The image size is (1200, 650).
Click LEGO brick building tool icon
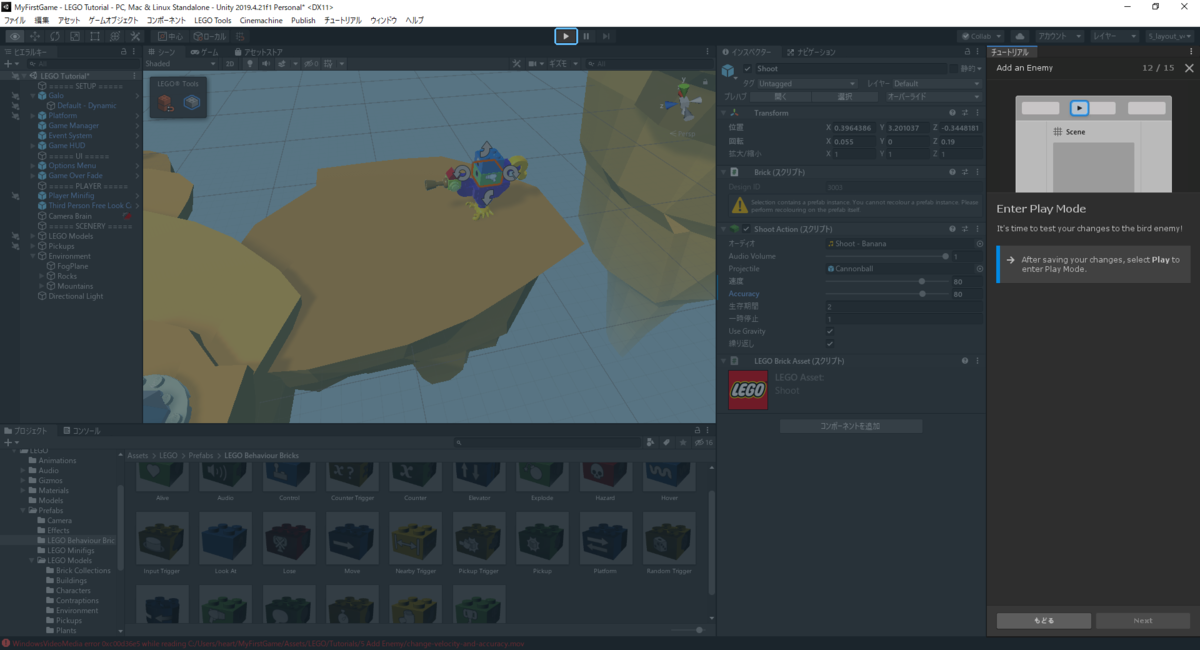click(x=167, y=103)
